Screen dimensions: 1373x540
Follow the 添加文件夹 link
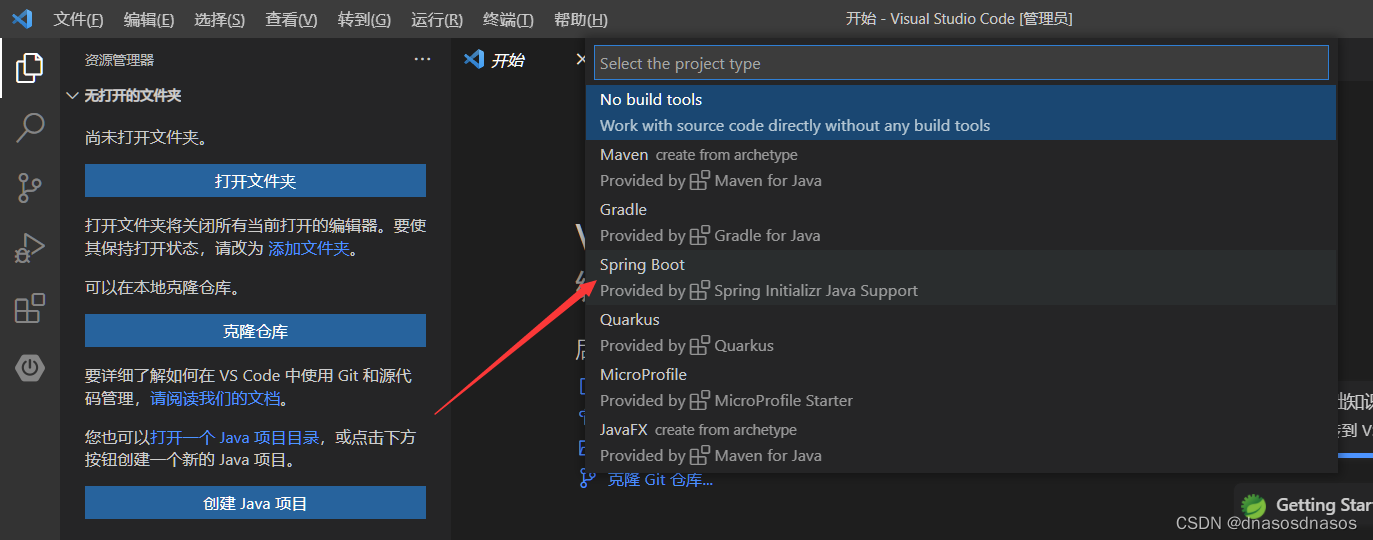(x=309, y=248)
